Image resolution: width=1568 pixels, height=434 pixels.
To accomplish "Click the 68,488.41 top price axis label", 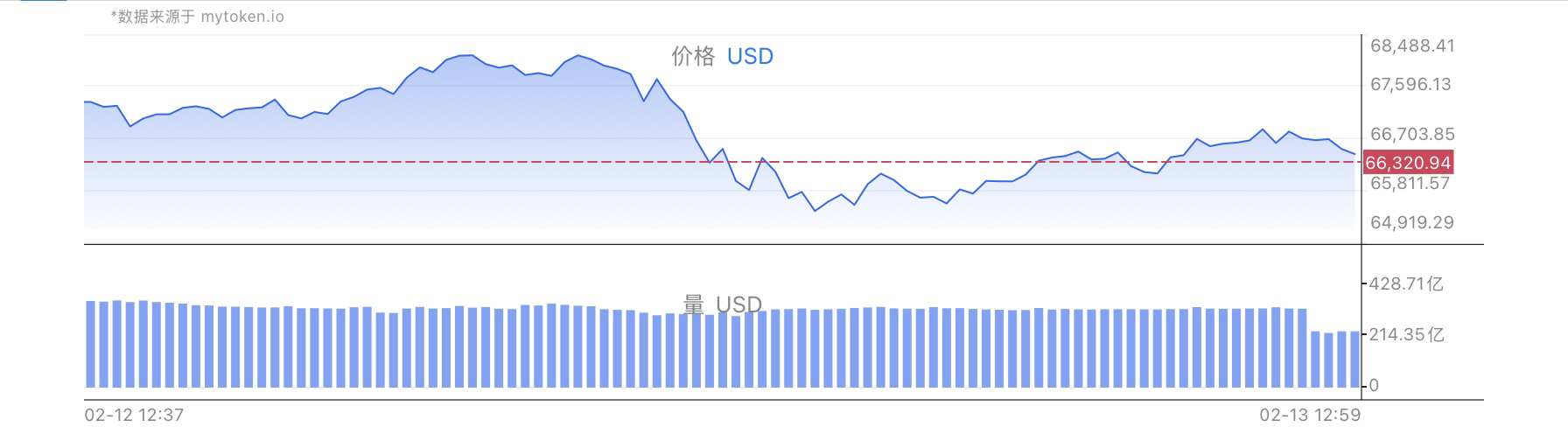I will (1412, 45).
